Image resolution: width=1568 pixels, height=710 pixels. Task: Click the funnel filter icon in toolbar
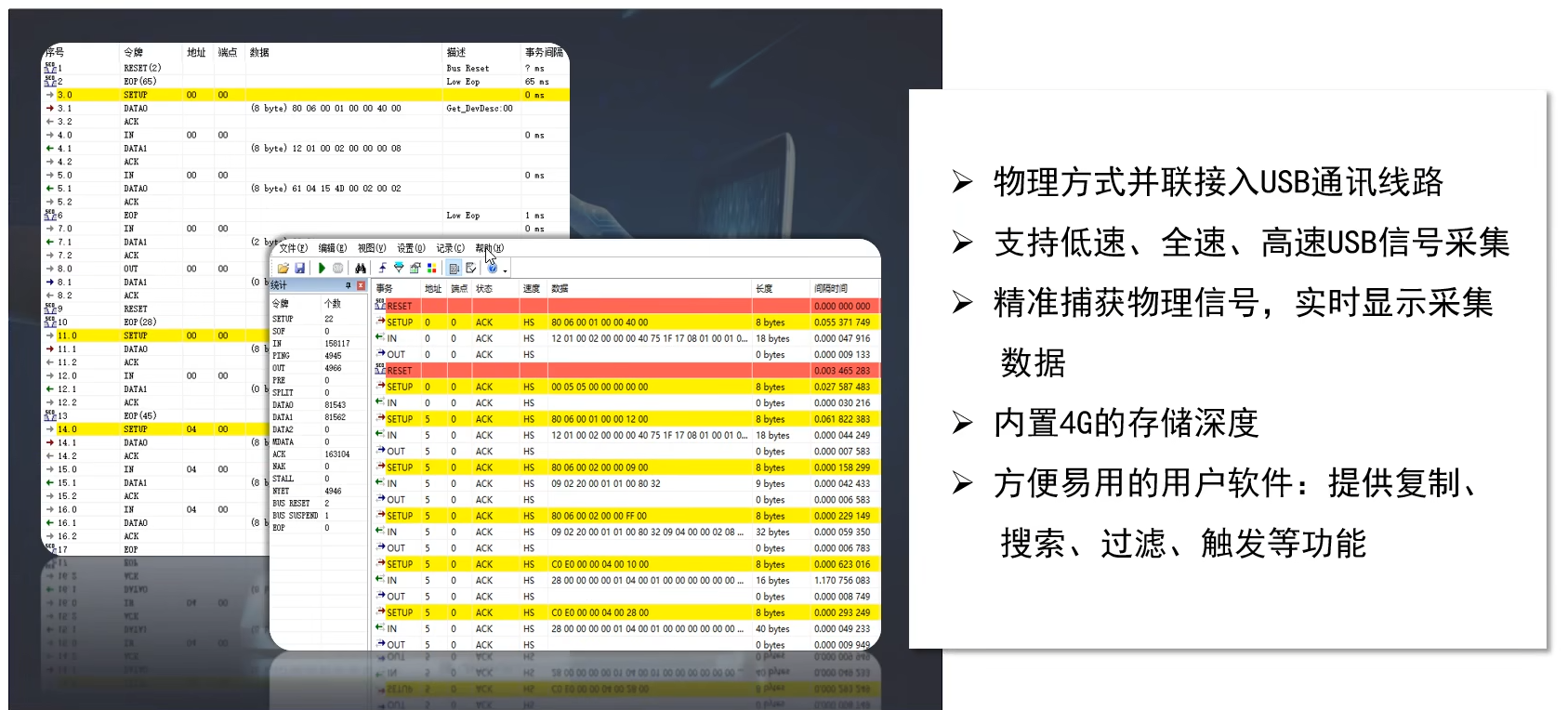399,269
